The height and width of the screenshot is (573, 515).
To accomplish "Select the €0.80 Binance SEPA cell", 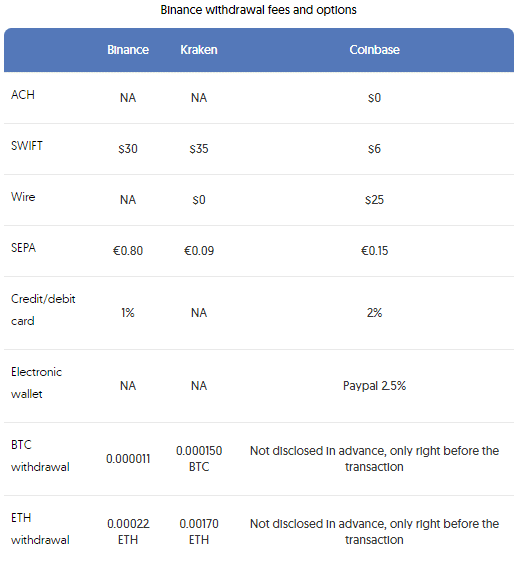I will point(128,251).
